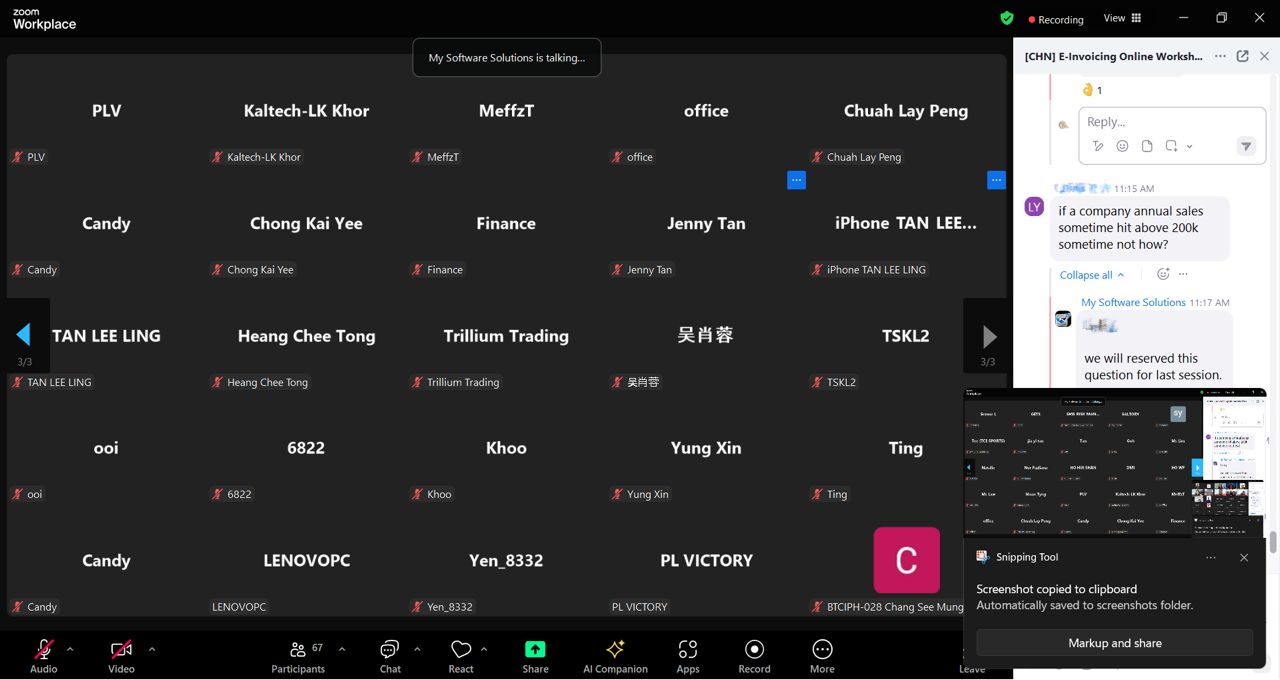1280x680 pixels.
Task: Open the emoji picker in the reply box
Action: [1122, 146]
